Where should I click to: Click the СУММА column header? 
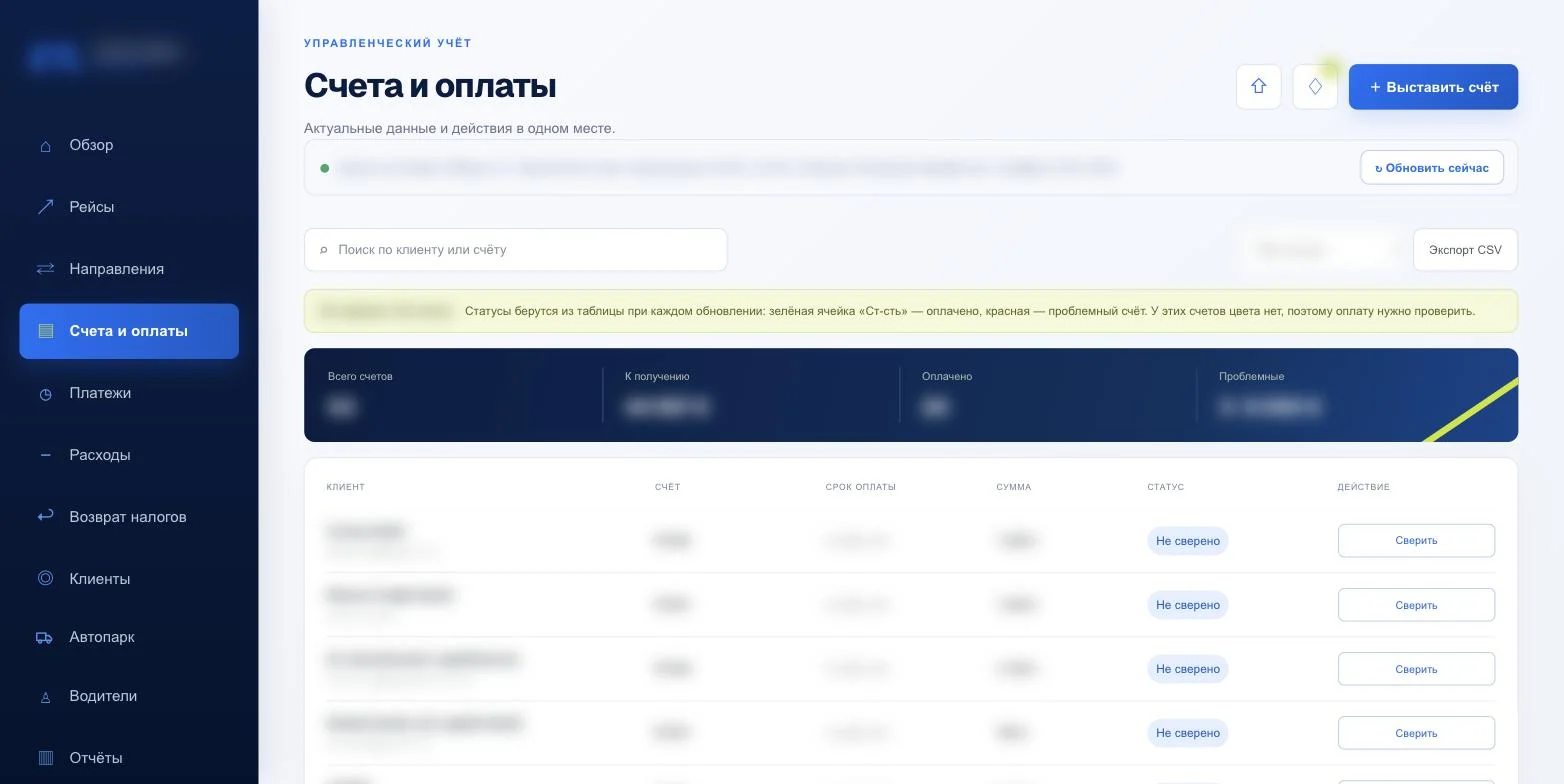tap(1014, 487)
